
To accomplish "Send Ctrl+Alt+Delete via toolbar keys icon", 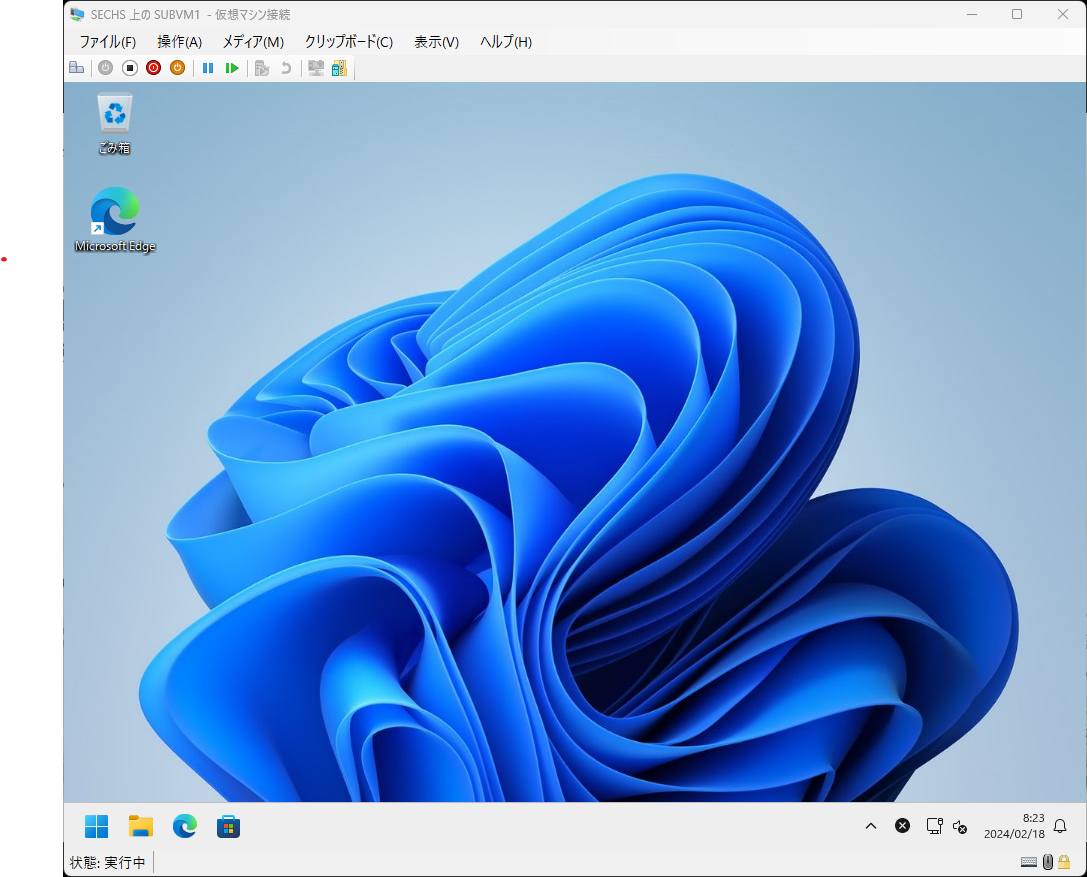I will tap(77, 68).
